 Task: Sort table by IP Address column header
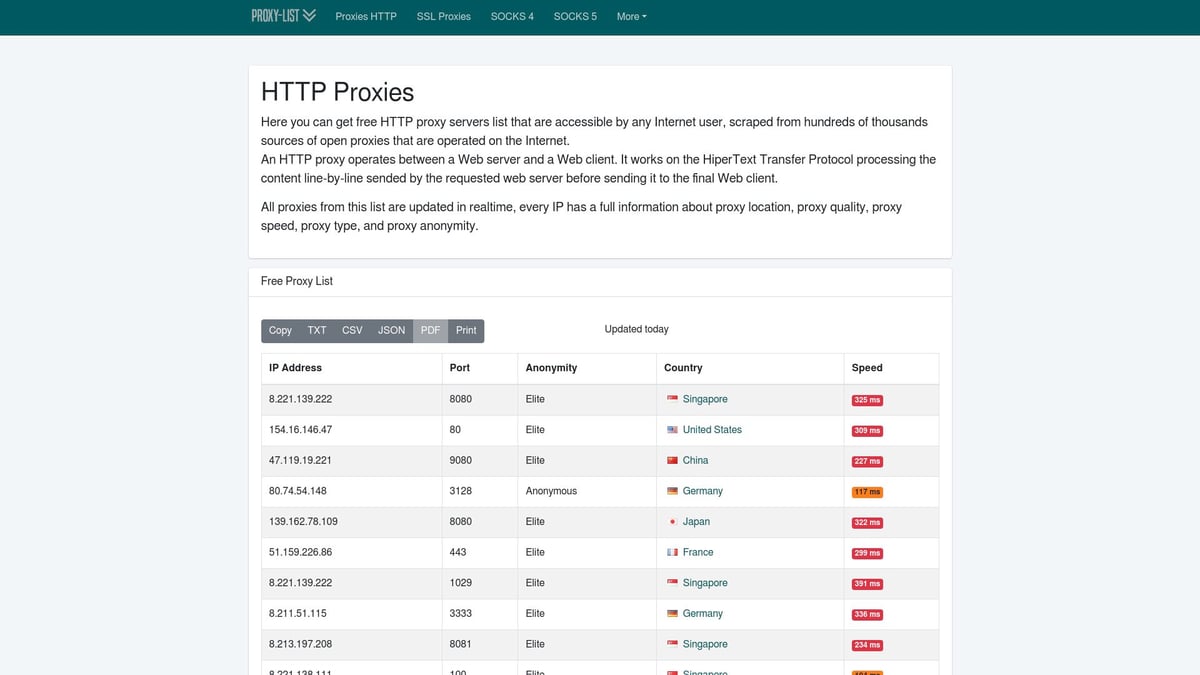click(x=351, y=368)
